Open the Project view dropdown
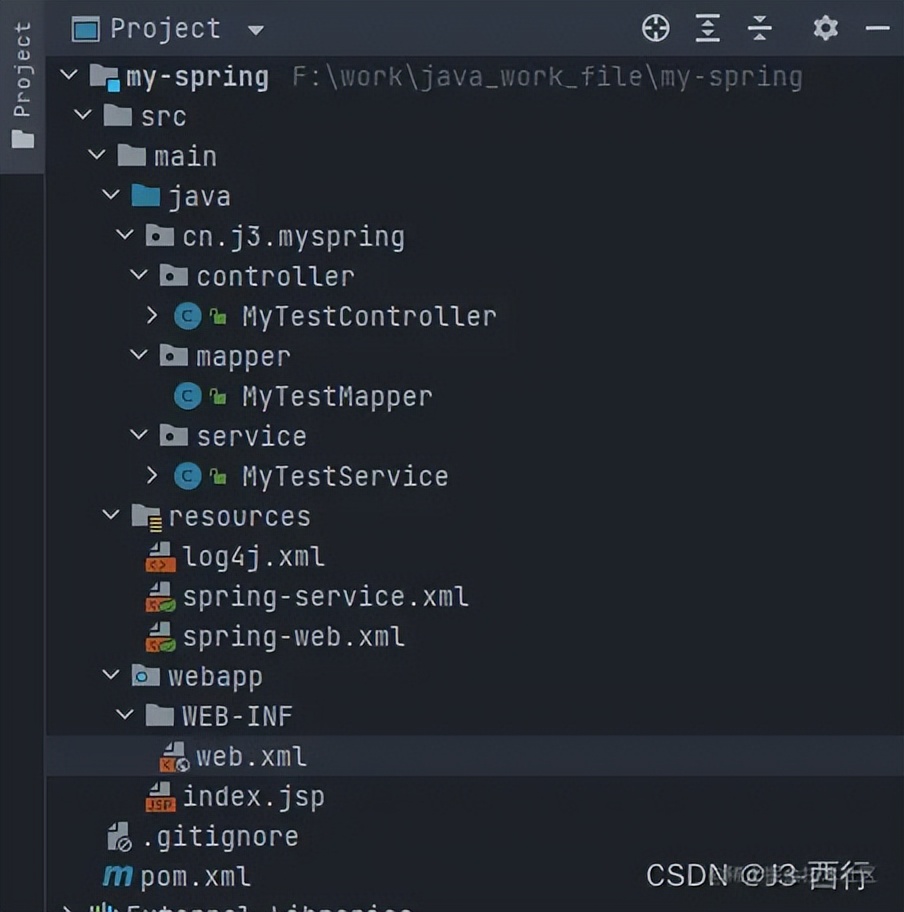 point(256,30)
